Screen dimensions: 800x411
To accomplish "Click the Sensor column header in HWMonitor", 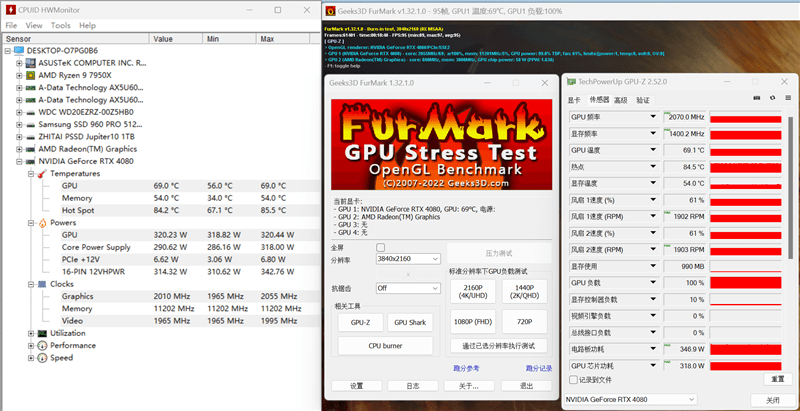I will [x=77, y=39].
